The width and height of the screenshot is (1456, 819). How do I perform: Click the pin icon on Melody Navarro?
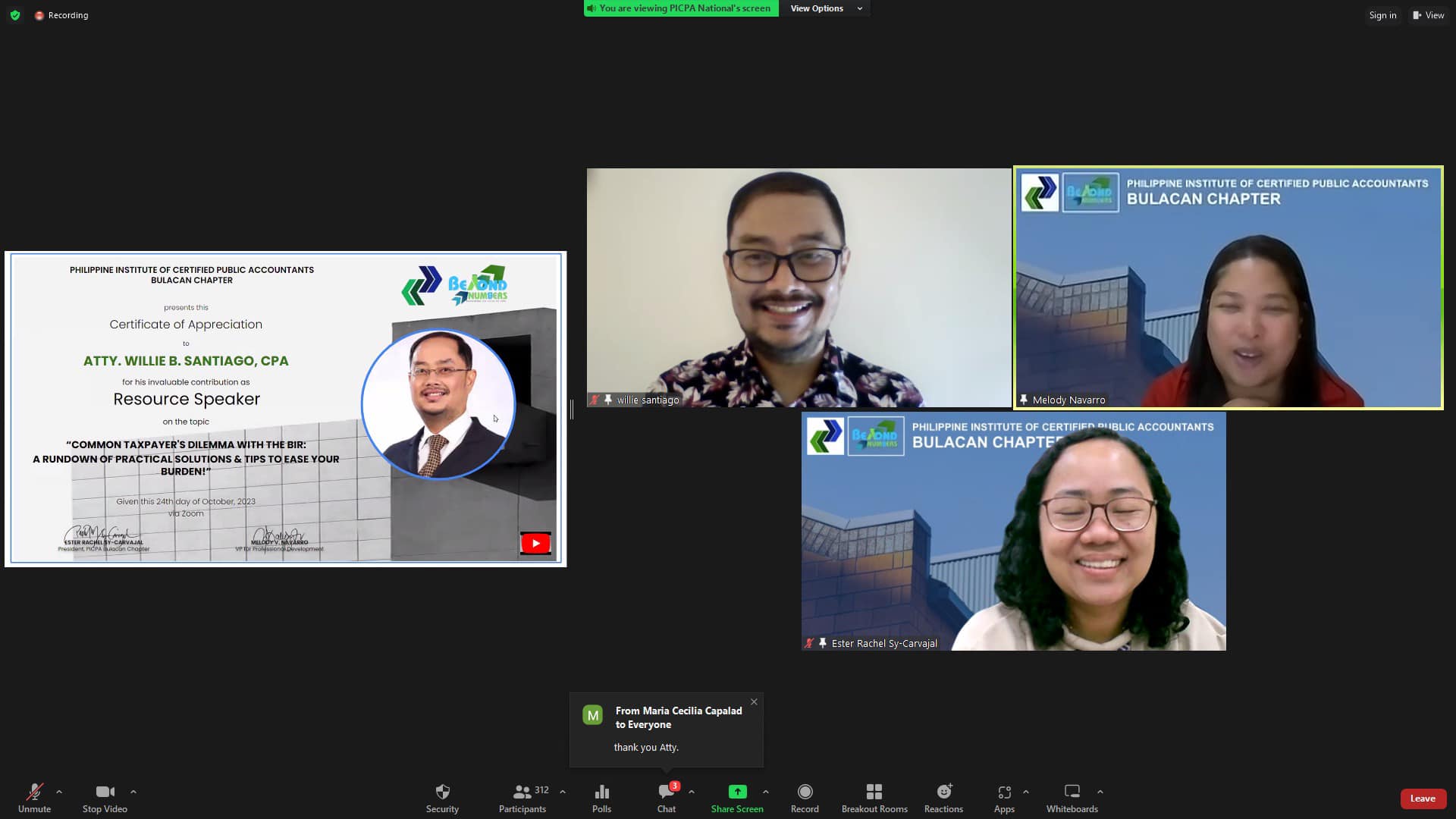click(1023, 400)
